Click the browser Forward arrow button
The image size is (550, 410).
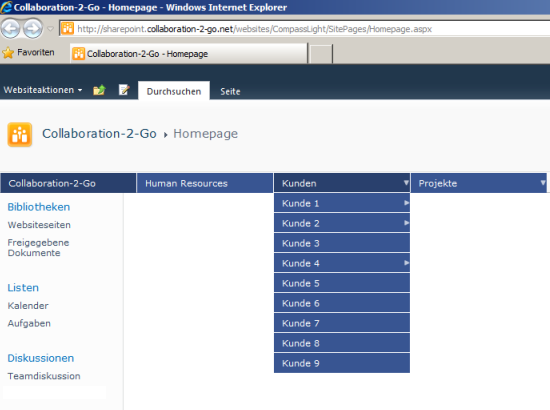(33, 28)
